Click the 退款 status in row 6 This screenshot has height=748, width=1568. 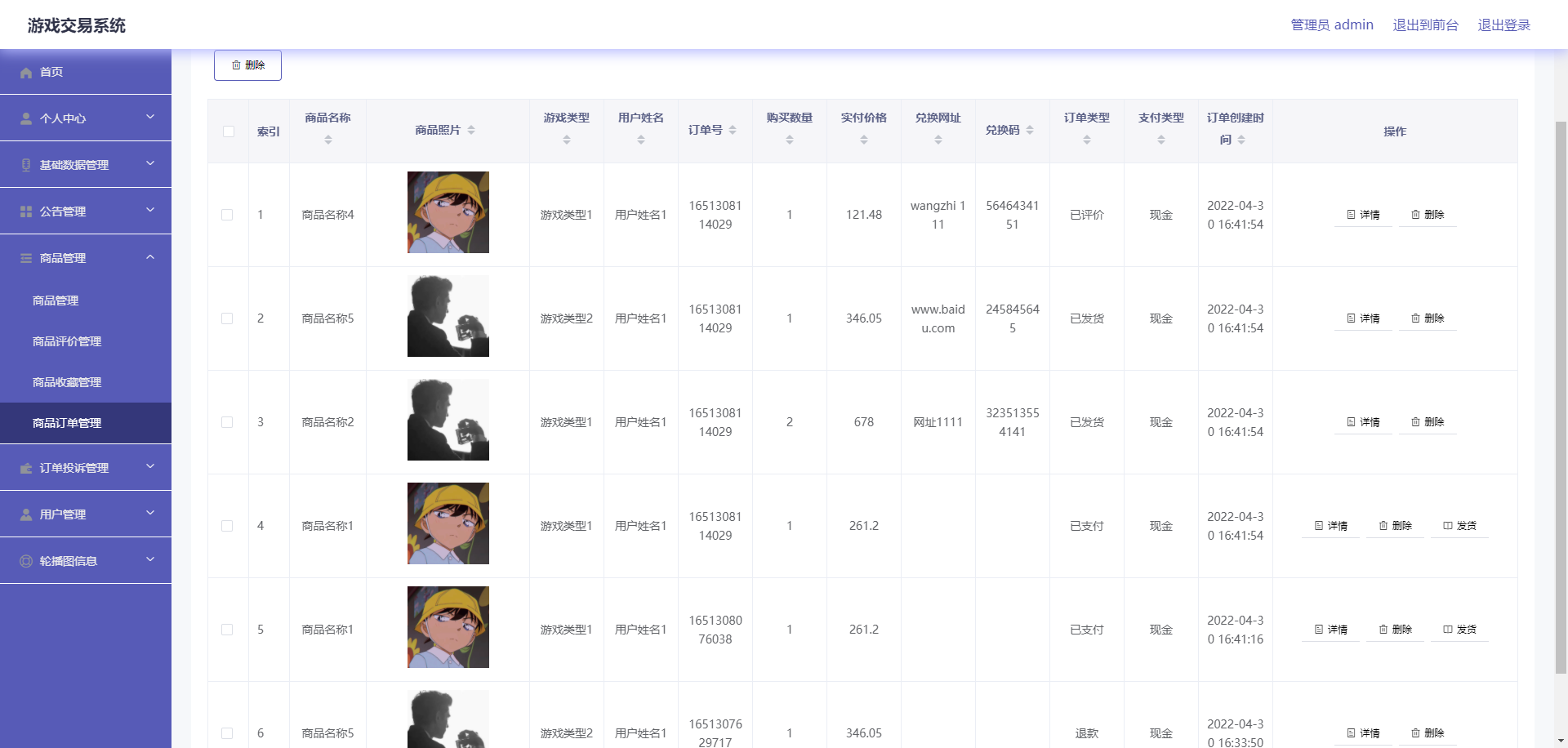point(1087,733)
